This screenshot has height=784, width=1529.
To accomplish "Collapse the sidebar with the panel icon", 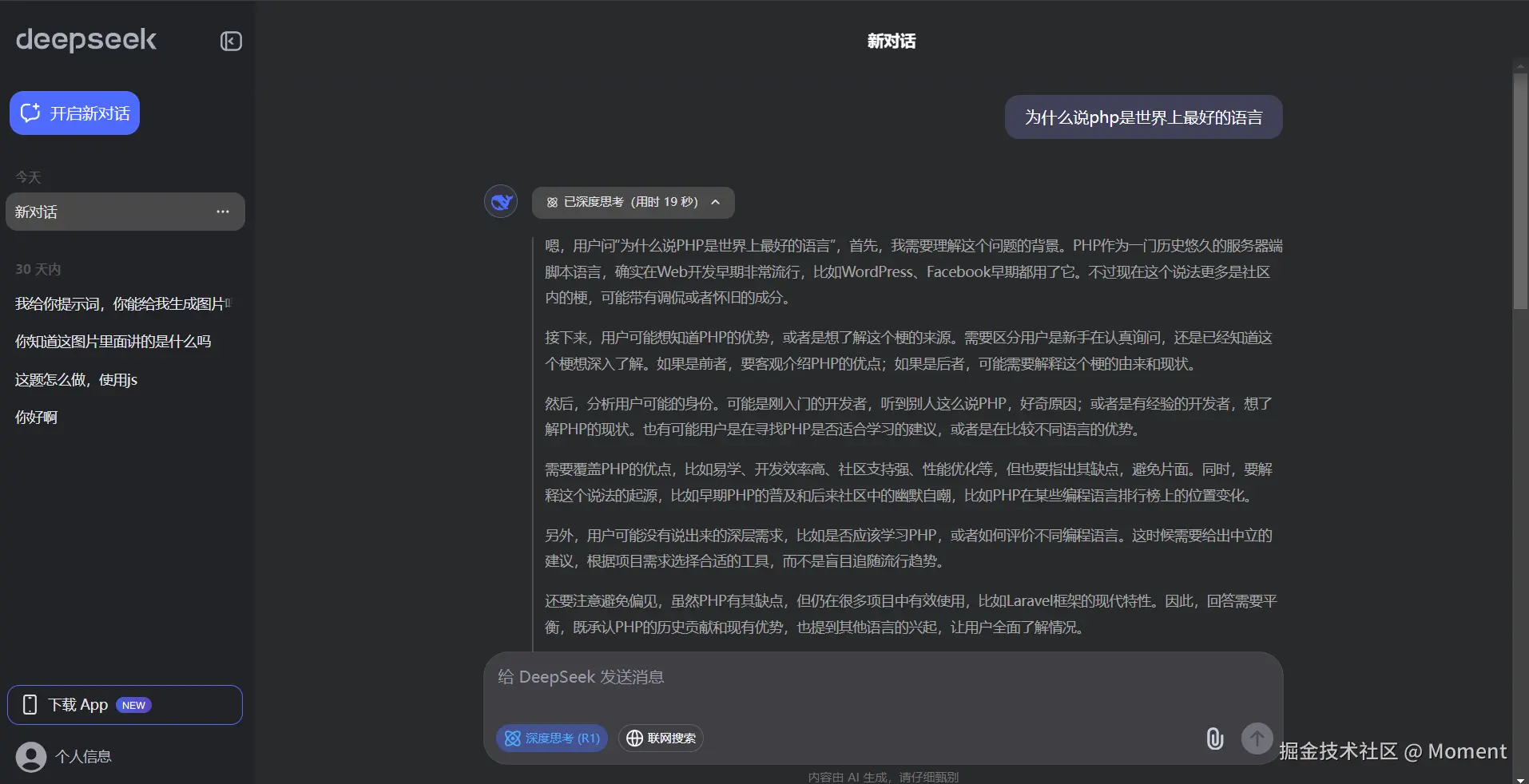I will pos(231,42).
